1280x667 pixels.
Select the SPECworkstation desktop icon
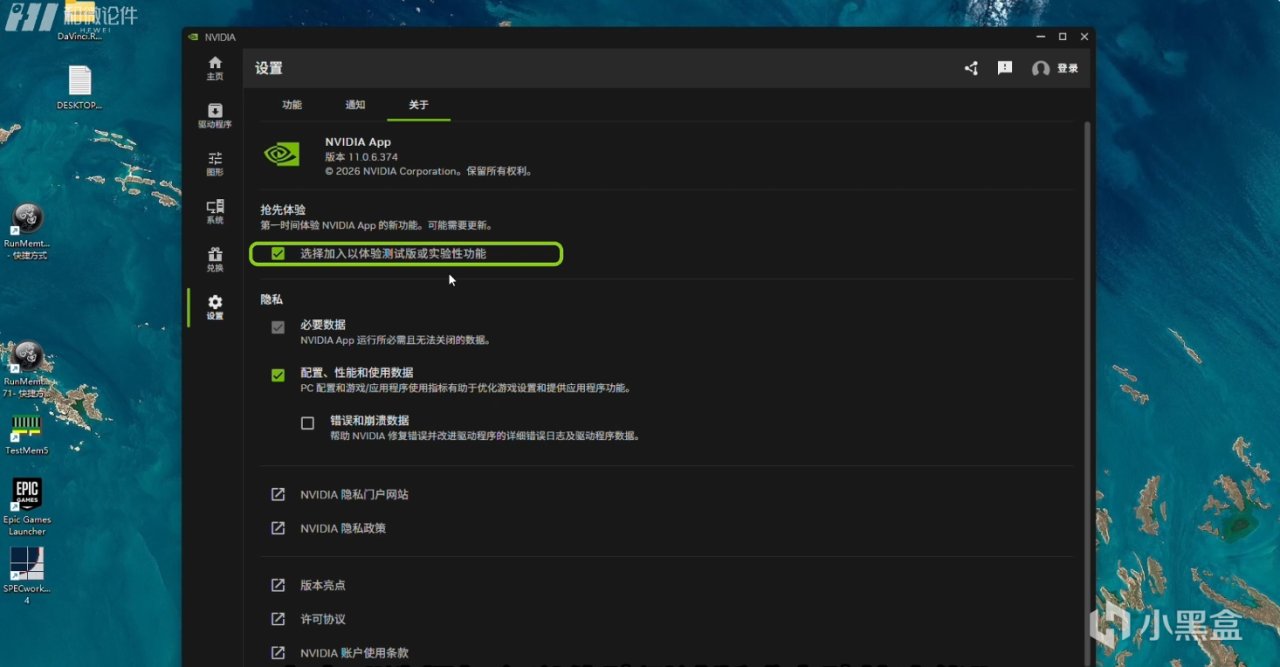(27, 575)
